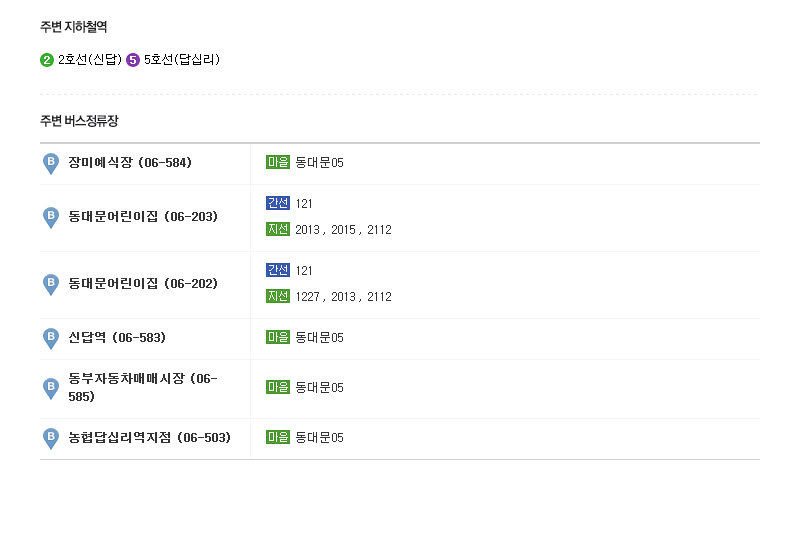Select the 농협답십리역지점 (06-503) bus stop
Viewport: 800px width, 546px height.
(x=149, y=438)
